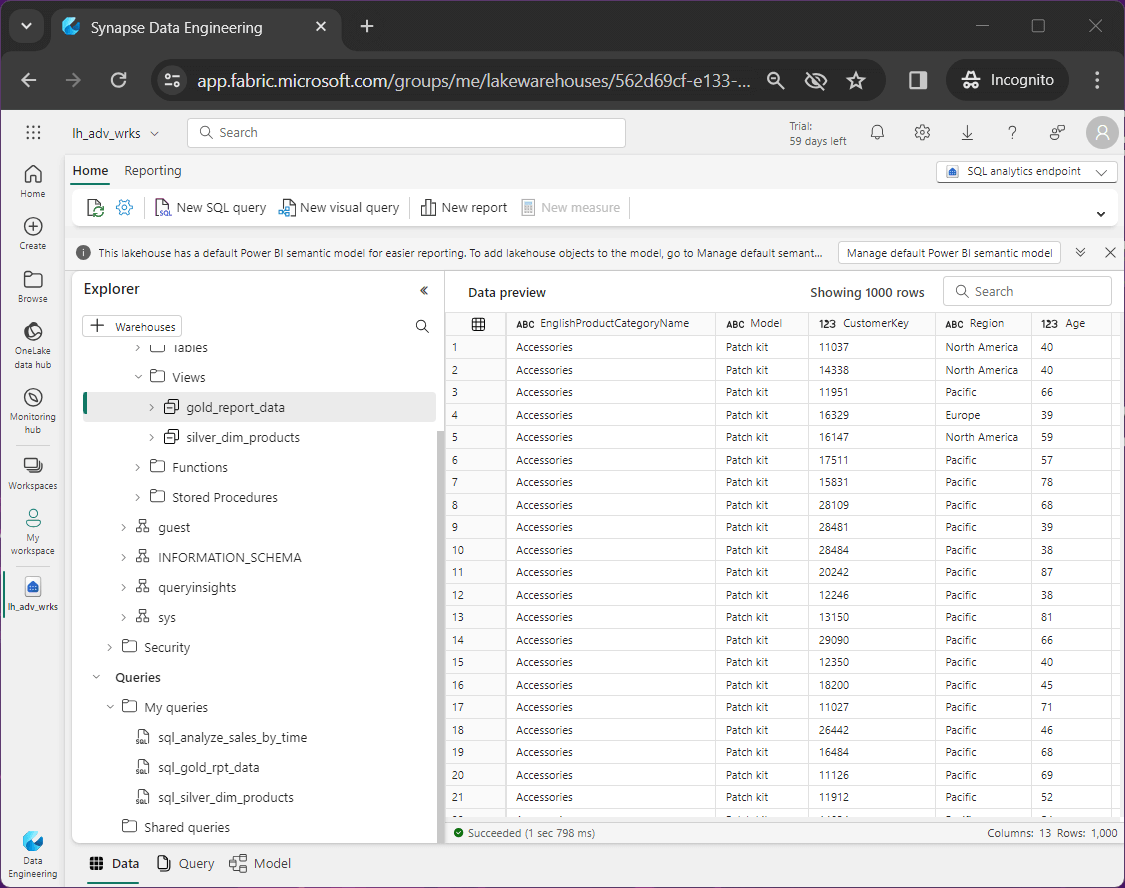Dismiss the semantic model info banner

[1110, 253]
